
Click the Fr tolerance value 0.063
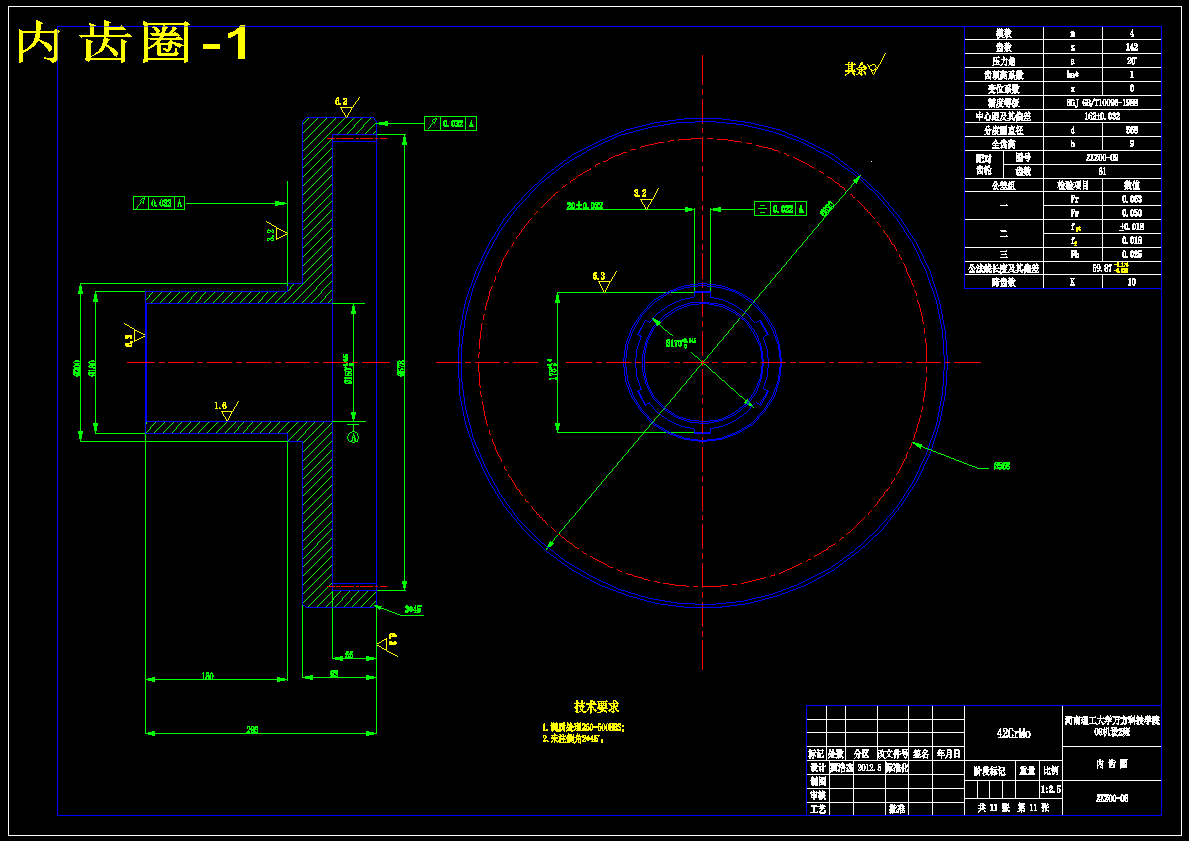[x=1131, y=199]
